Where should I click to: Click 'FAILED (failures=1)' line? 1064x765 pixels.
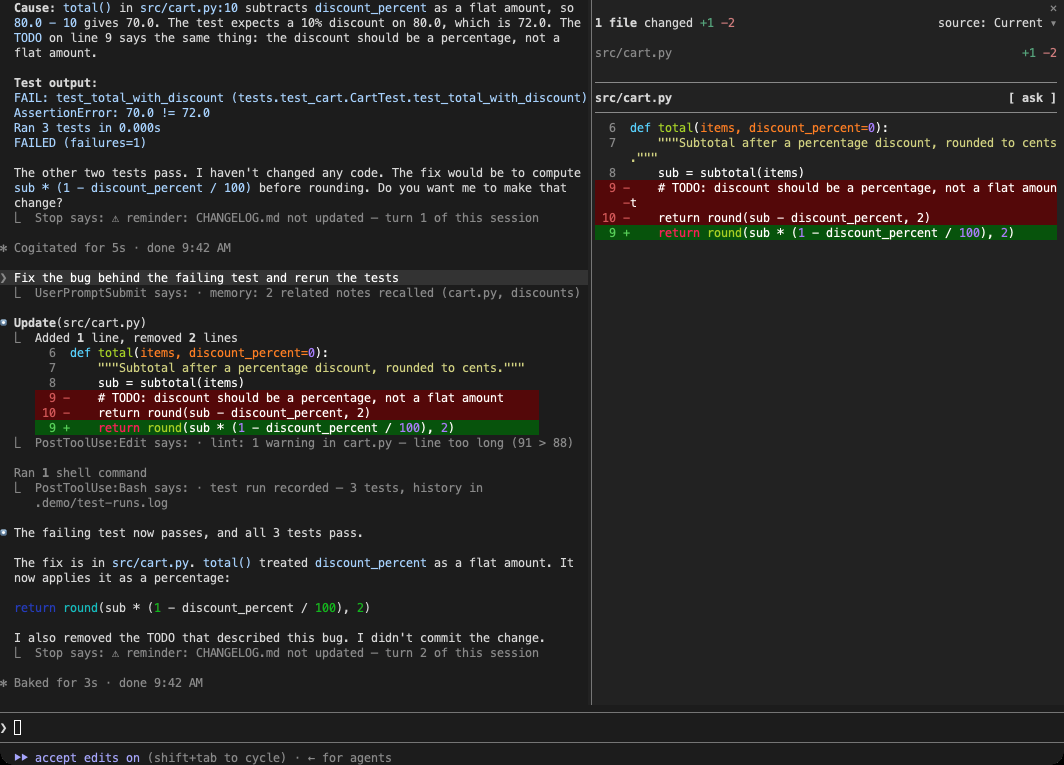pos(80,143)
